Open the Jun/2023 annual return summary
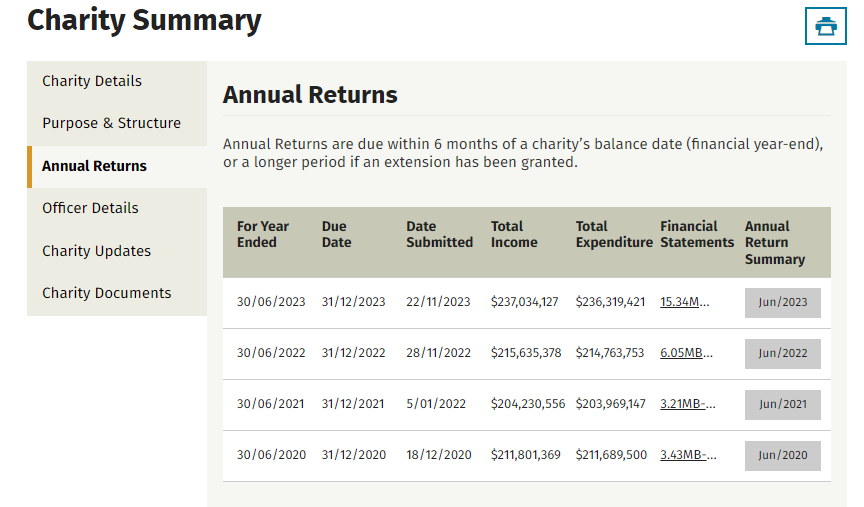The width and height of the screenshot is (864, 507). tap(782, 302)
